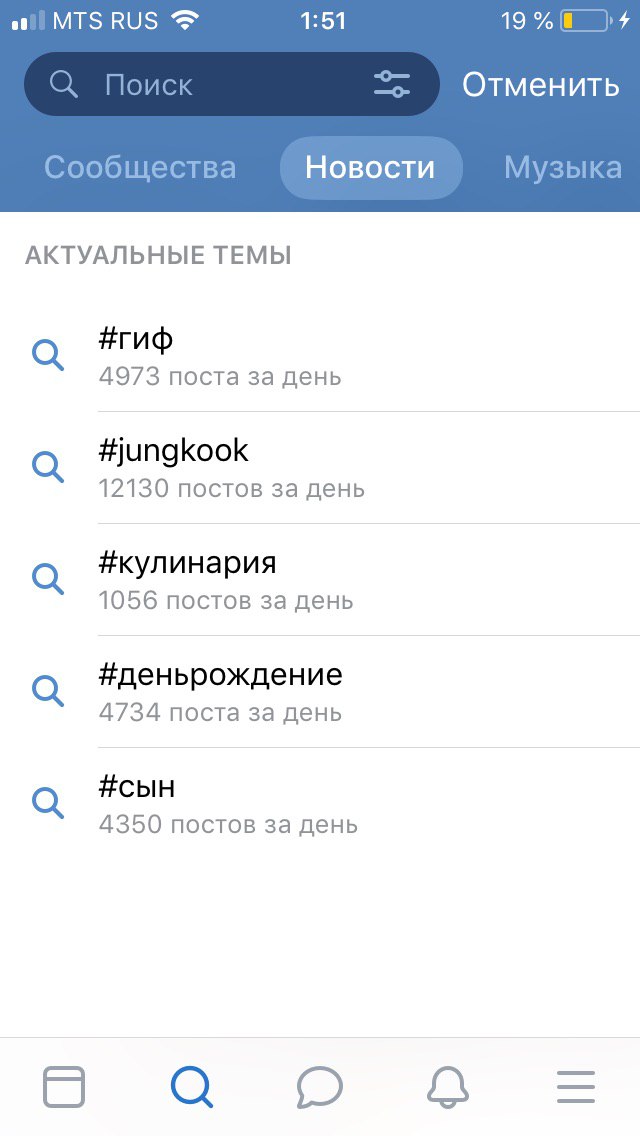
Task: Tap magnifier icon beside #деньрождение
Action: [x=48, y=690]
